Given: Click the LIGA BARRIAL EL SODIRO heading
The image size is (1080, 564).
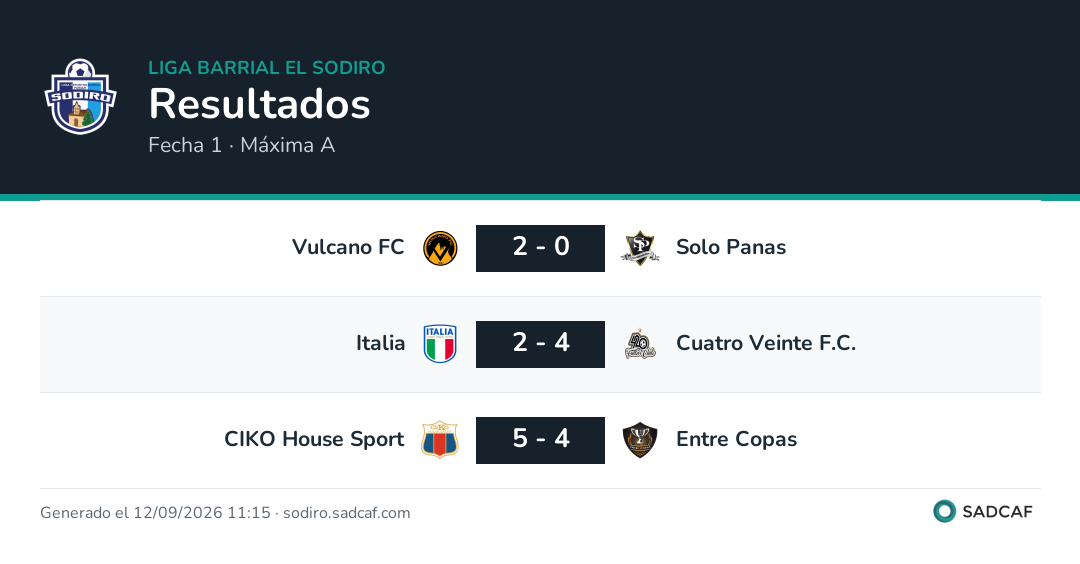Looking at the screenshot, I should click(x=267, y=67).
